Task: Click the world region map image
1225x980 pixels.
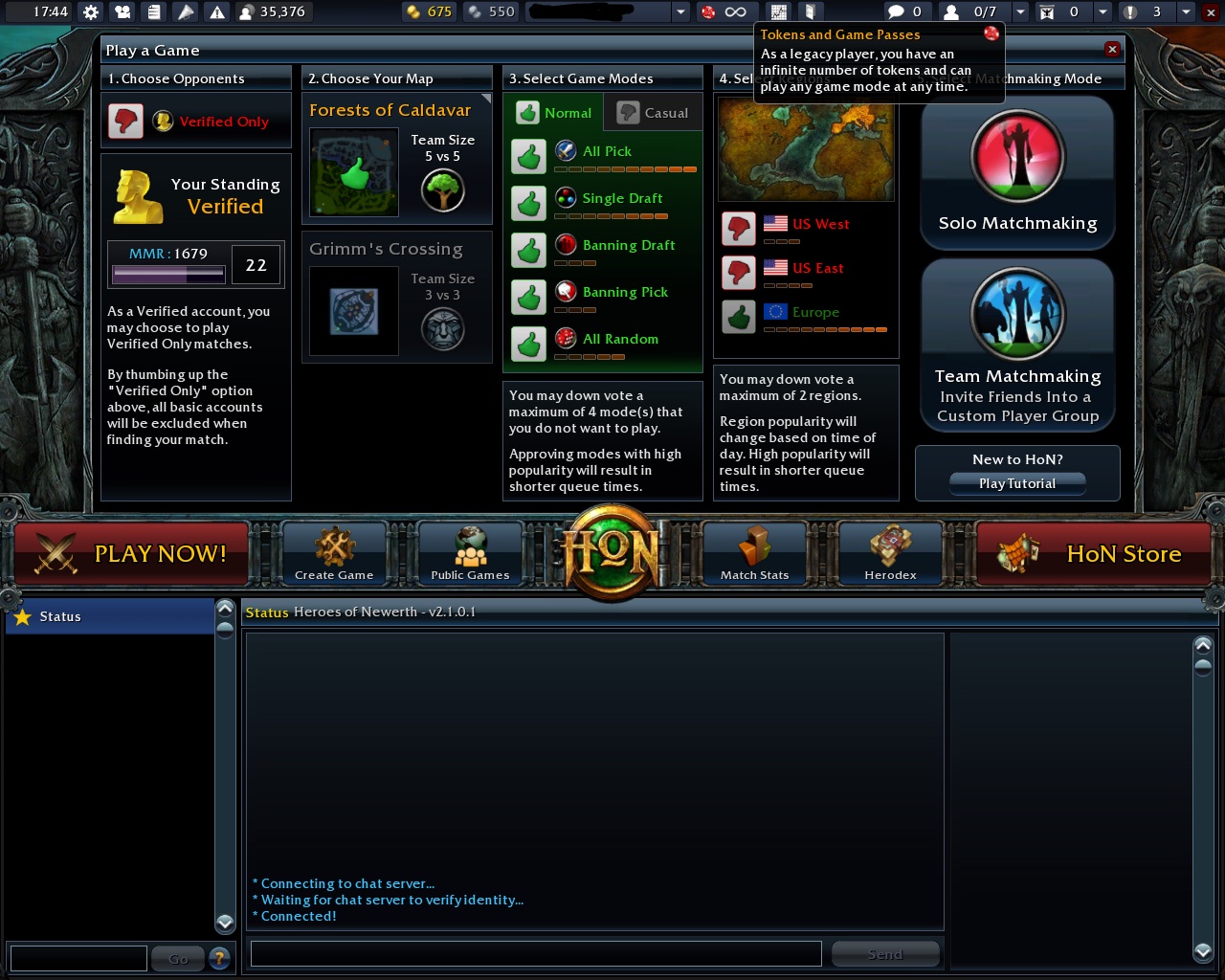Action: [806, 151]
